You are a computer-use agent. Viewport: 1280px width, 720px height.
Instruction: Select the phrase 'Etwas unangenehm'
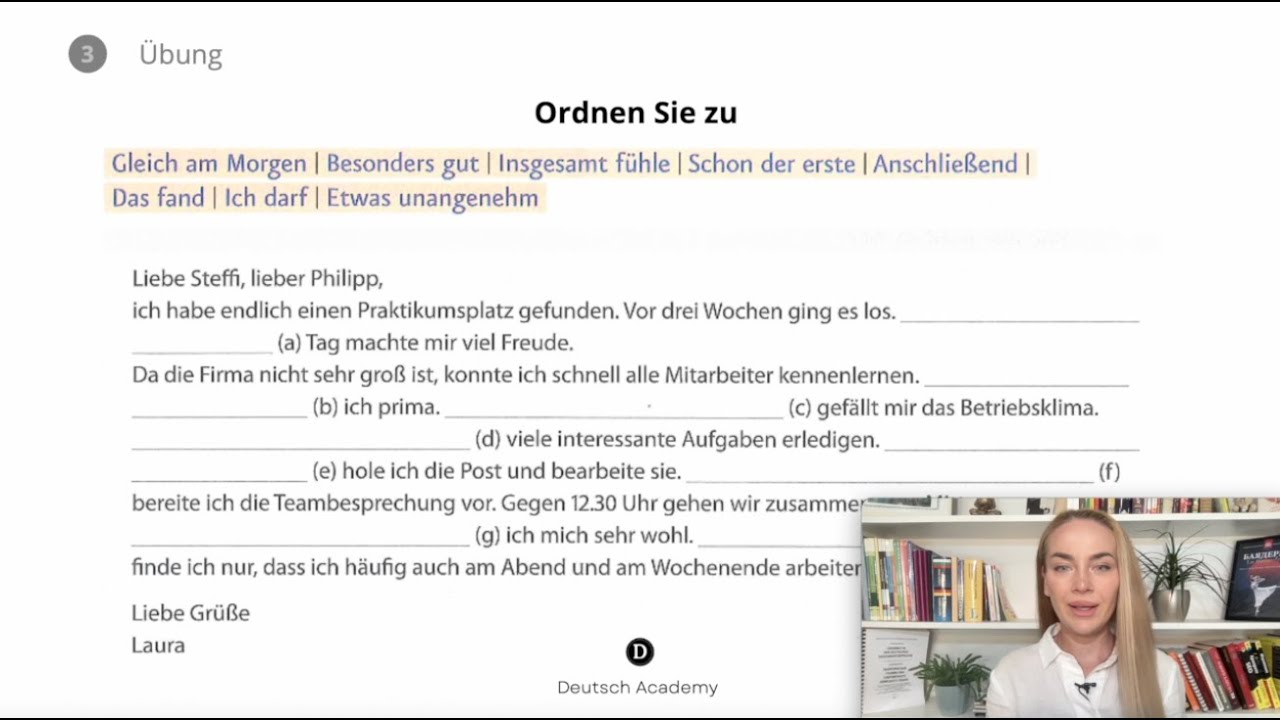pos(433,198)
